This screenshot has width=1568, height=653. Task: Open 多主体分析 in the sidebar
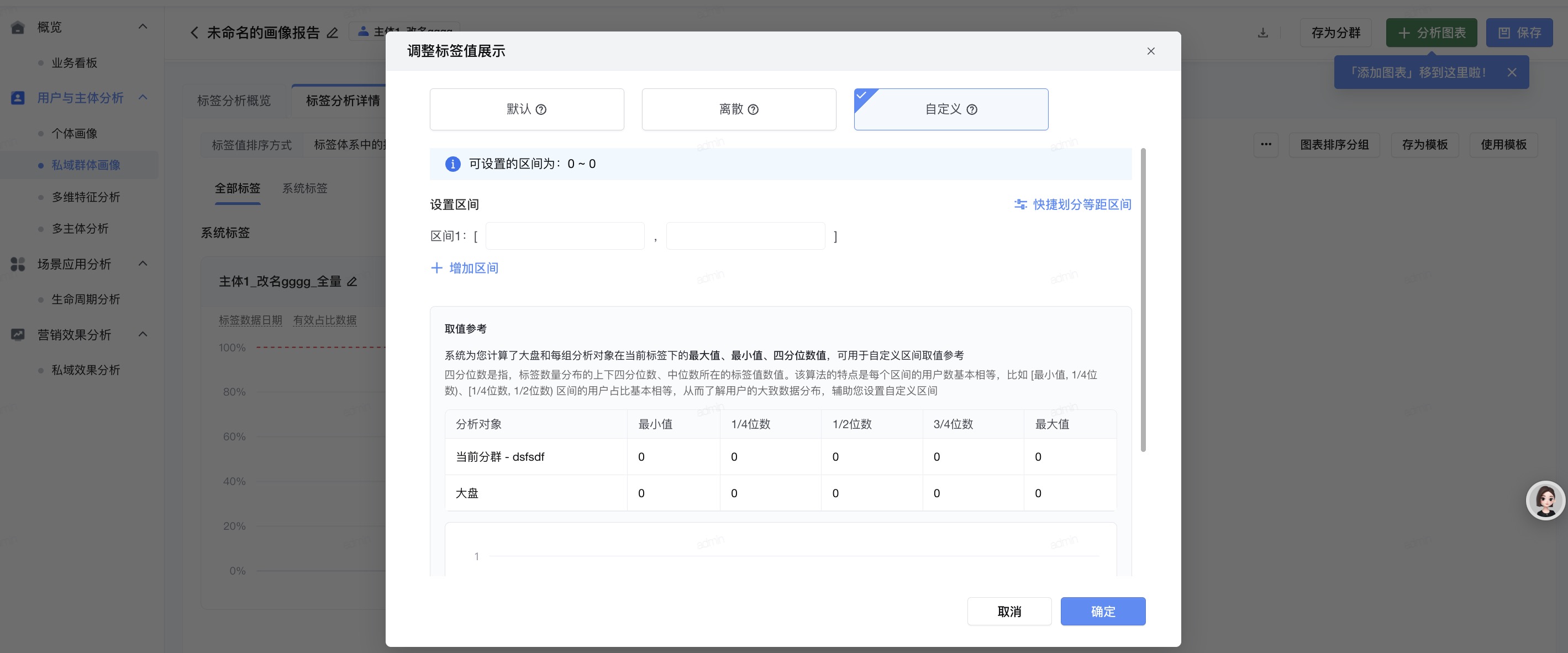pos(80,228)
